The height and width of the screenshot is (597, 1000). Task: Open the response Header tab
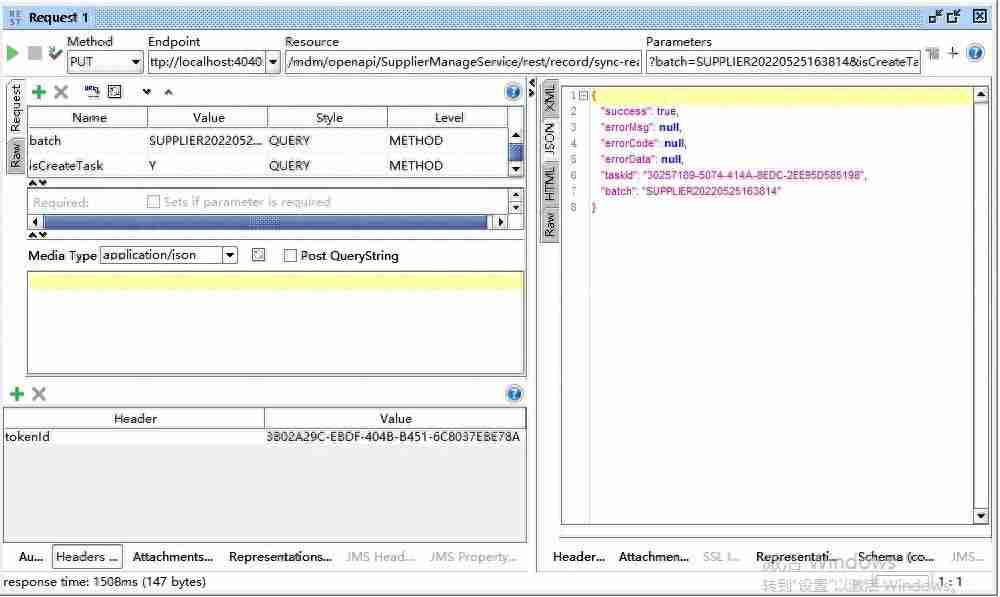tap(578, 557)
